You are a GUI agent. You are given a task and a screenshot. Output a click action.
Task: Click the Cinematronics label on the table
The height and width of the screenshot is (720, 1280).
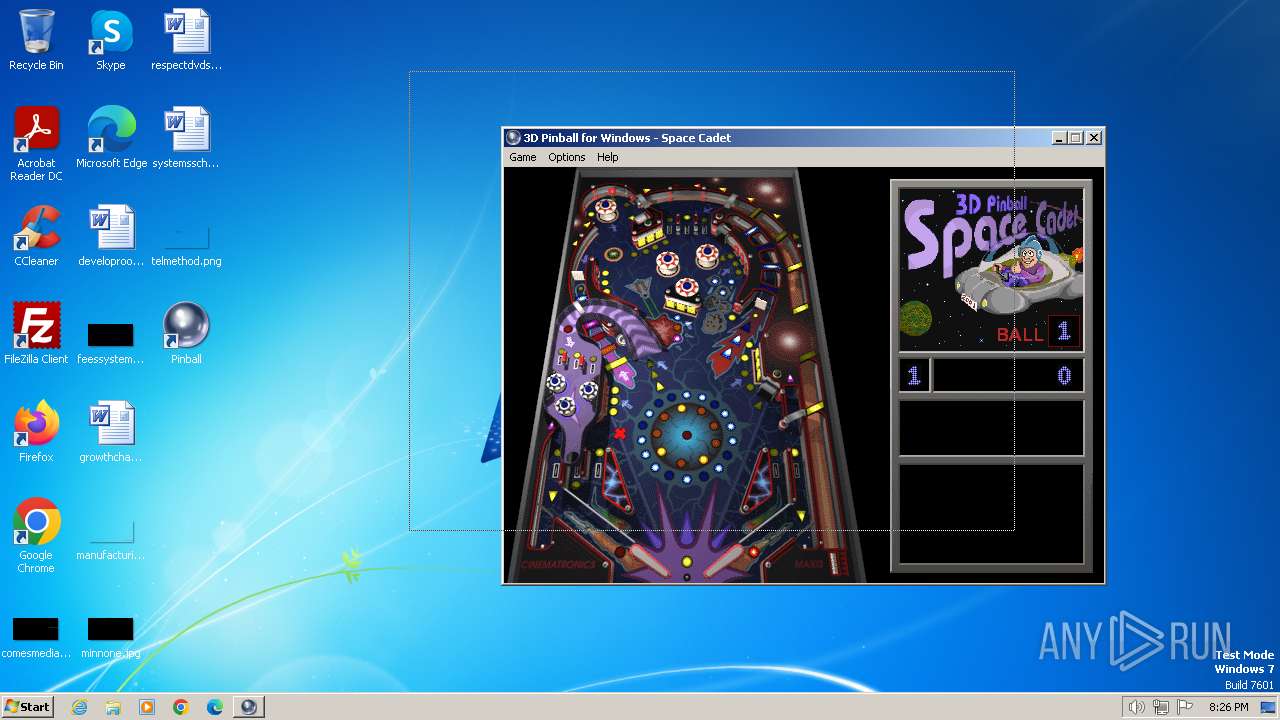tap(559, 565)
